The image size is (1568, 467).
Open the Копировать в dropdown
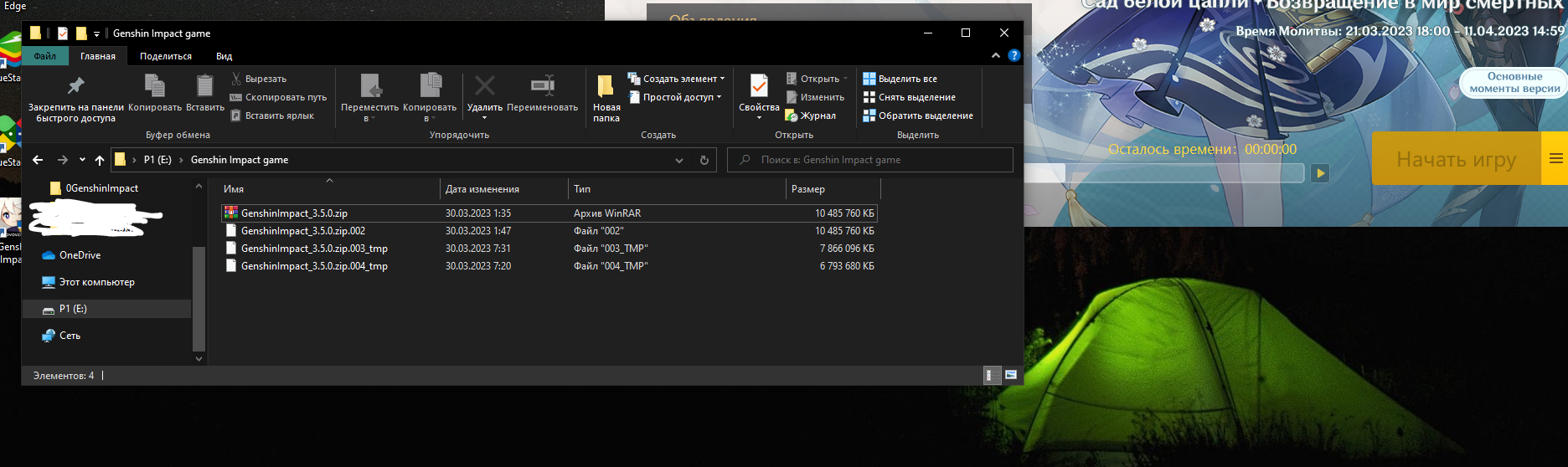pos(430,97)
